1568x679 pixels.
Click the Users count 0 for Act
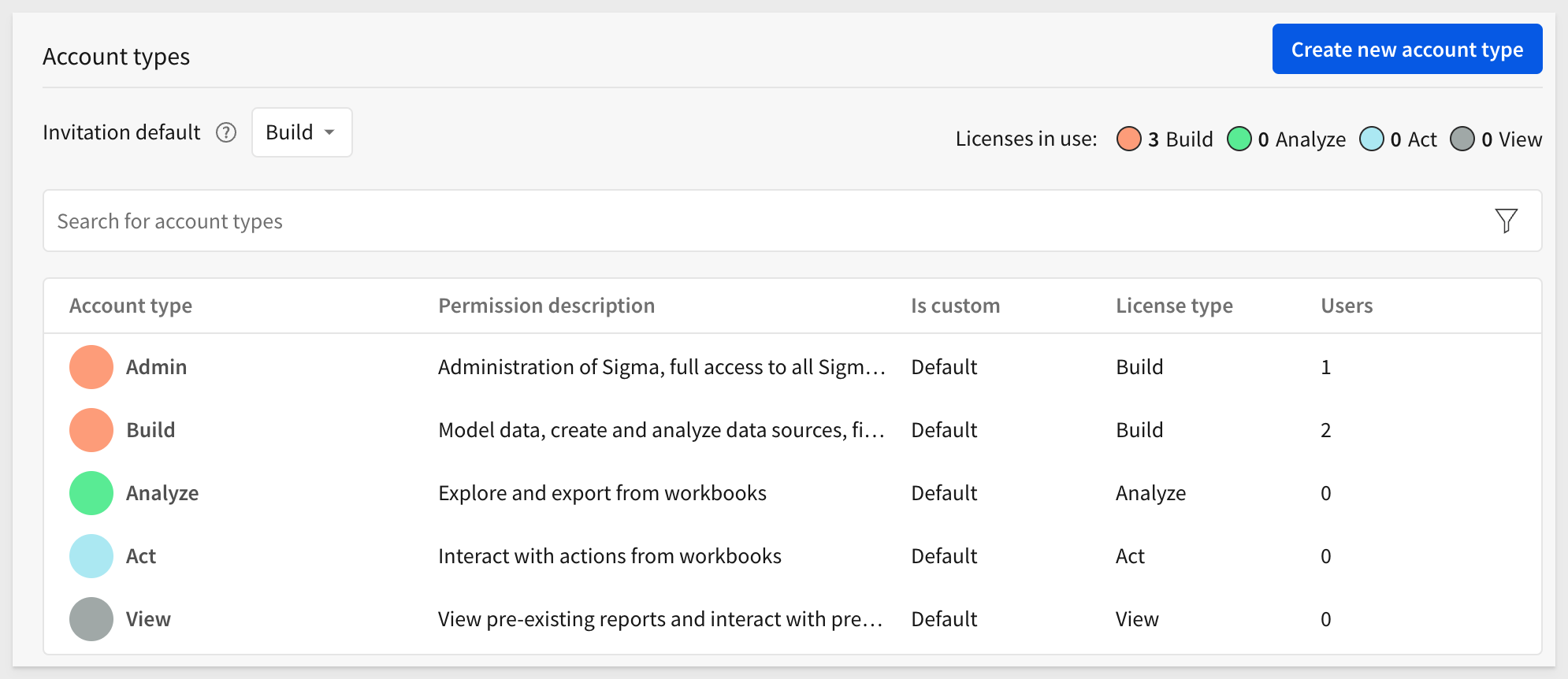[1326, 556]
